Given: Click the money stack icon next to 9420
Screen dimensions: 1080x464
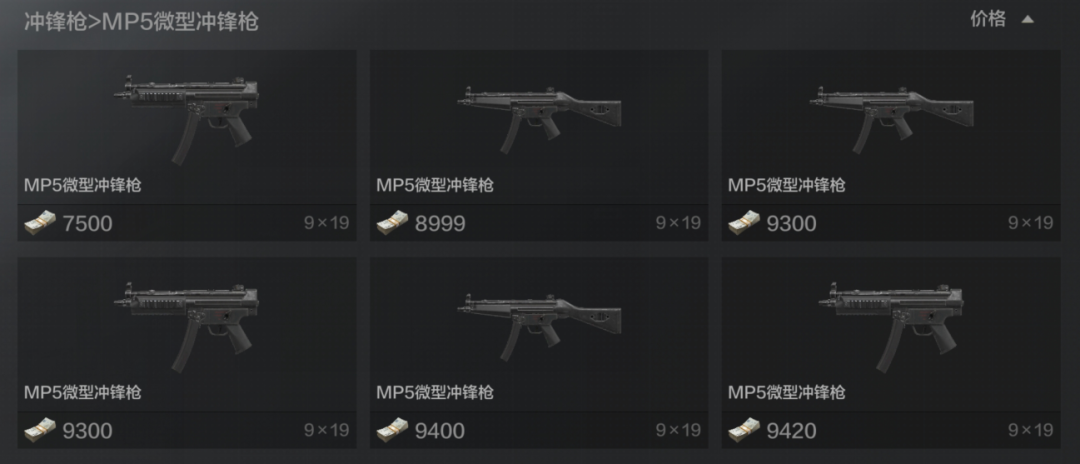Looking at the screenshot, I should pyautogui.click(x=745, y=430).
